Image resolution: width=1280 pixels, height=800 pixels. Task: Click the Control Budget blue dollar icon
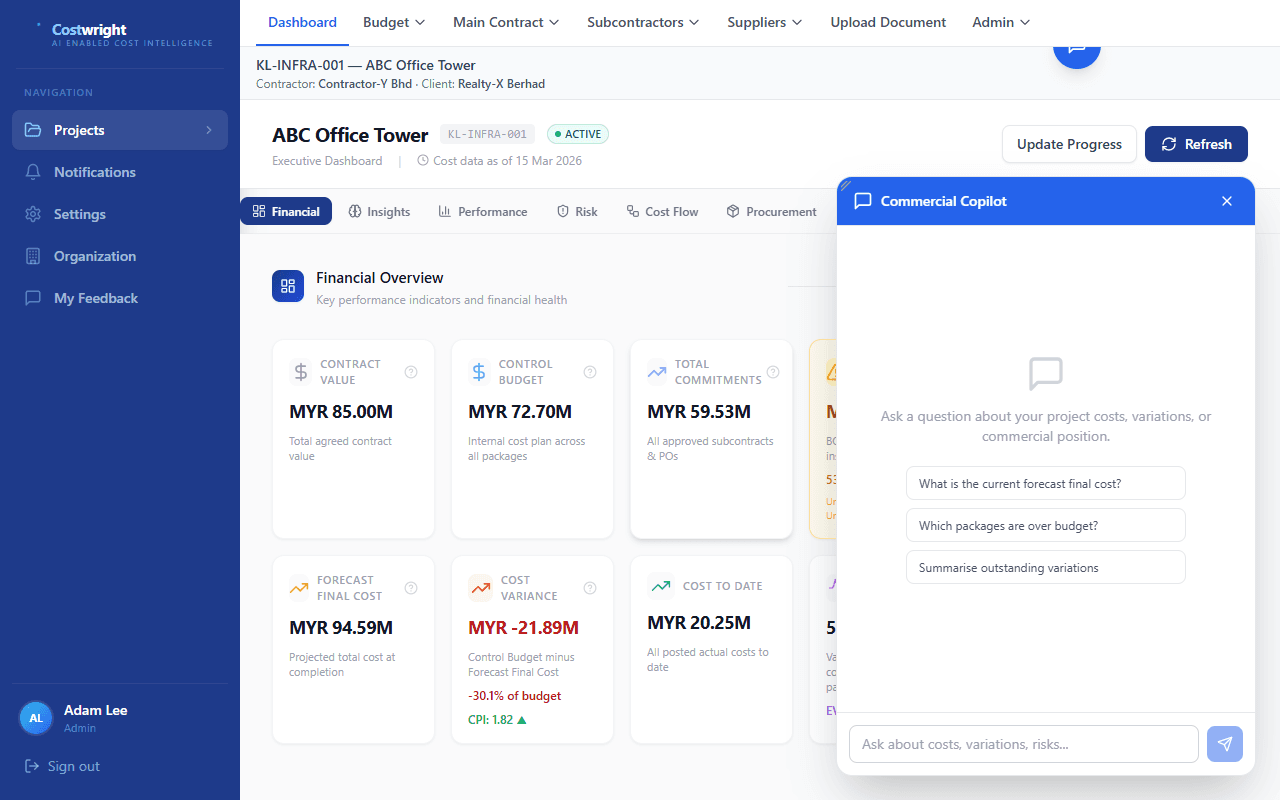click(479, 372)
